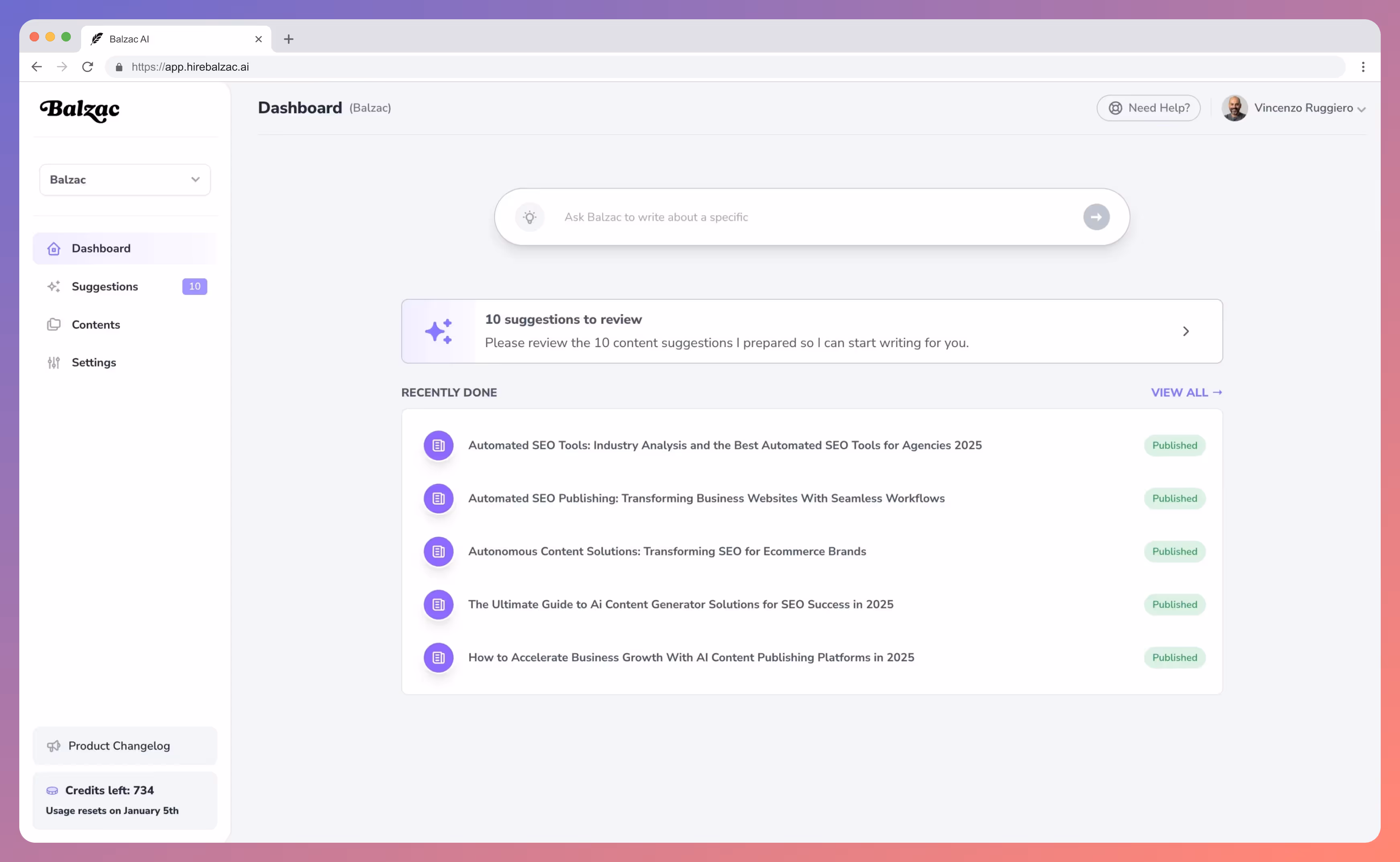Open Settings from the sidebar
This screenshot has height=862, width=1400.
click(x=94, y=363)
